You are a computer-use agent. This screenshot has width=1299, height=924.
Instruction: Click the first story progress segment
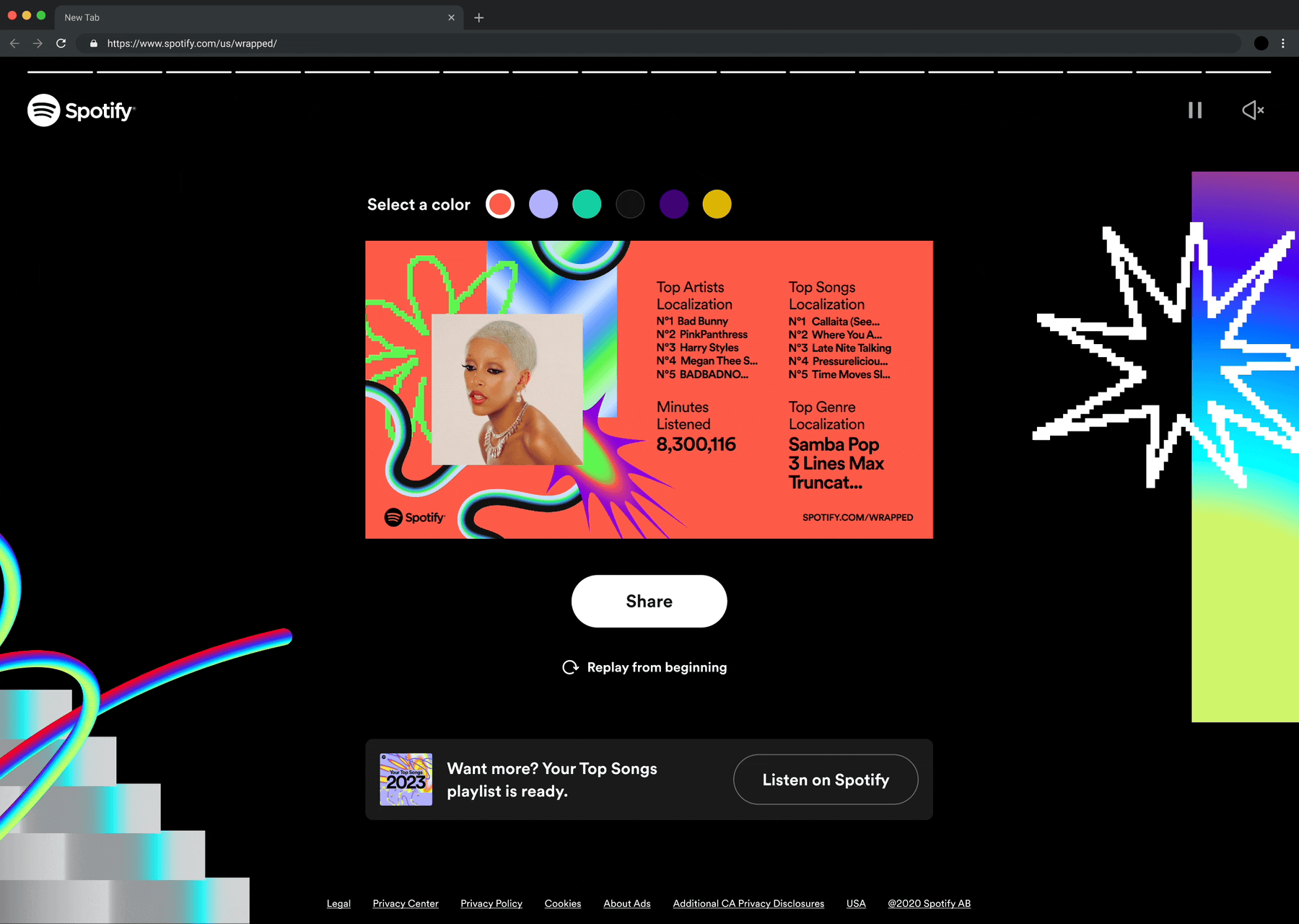(x=60, y=72)
